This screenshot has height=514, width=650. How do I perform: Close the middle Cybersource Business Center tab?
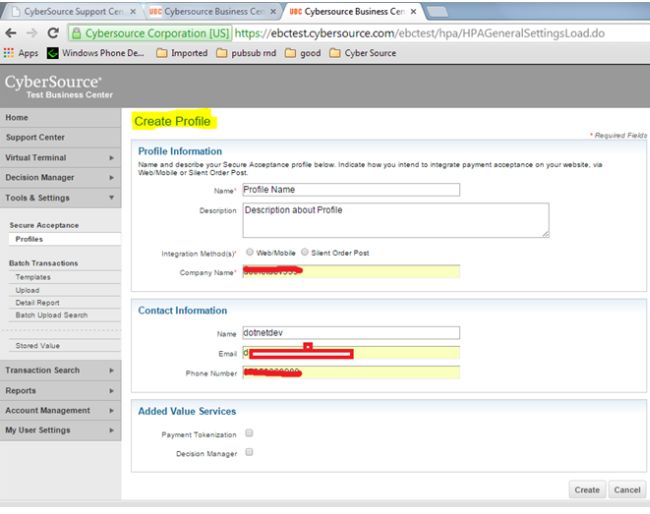point(273,12)
